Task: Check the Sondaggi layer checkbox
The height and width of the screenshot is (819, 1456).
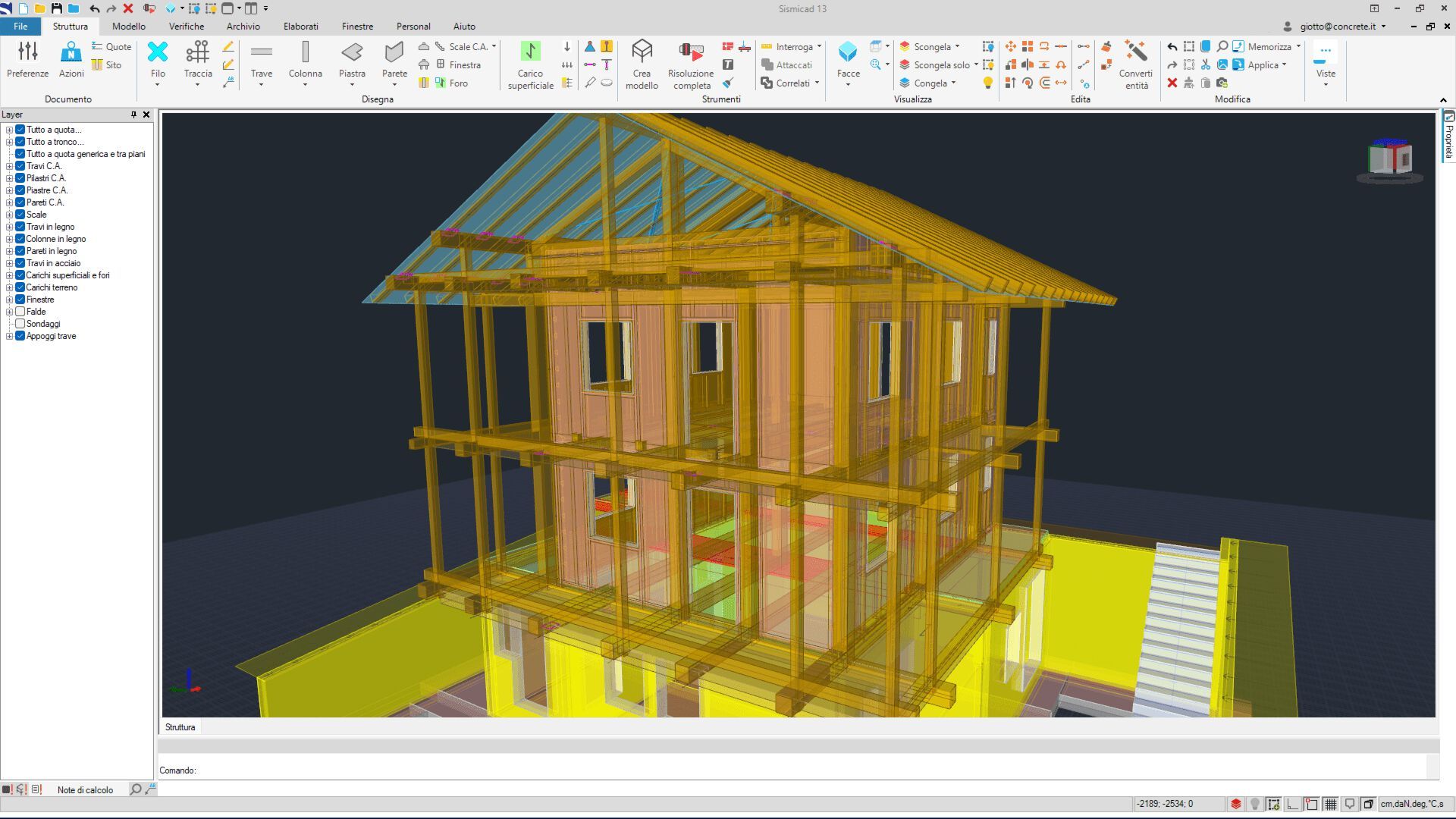Action: (20, 324)
